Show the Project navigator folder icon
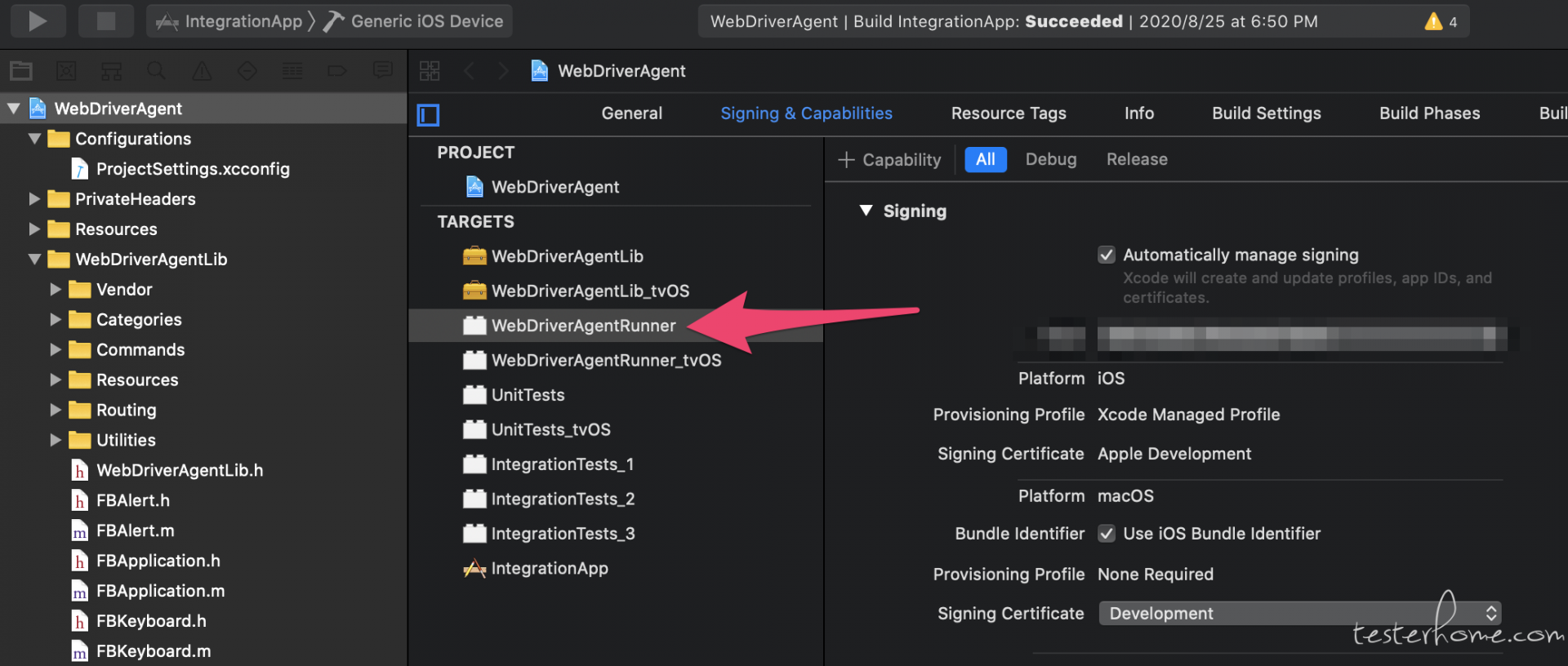1568x666 pixels. pyautogui.click(x=21, y=71)
